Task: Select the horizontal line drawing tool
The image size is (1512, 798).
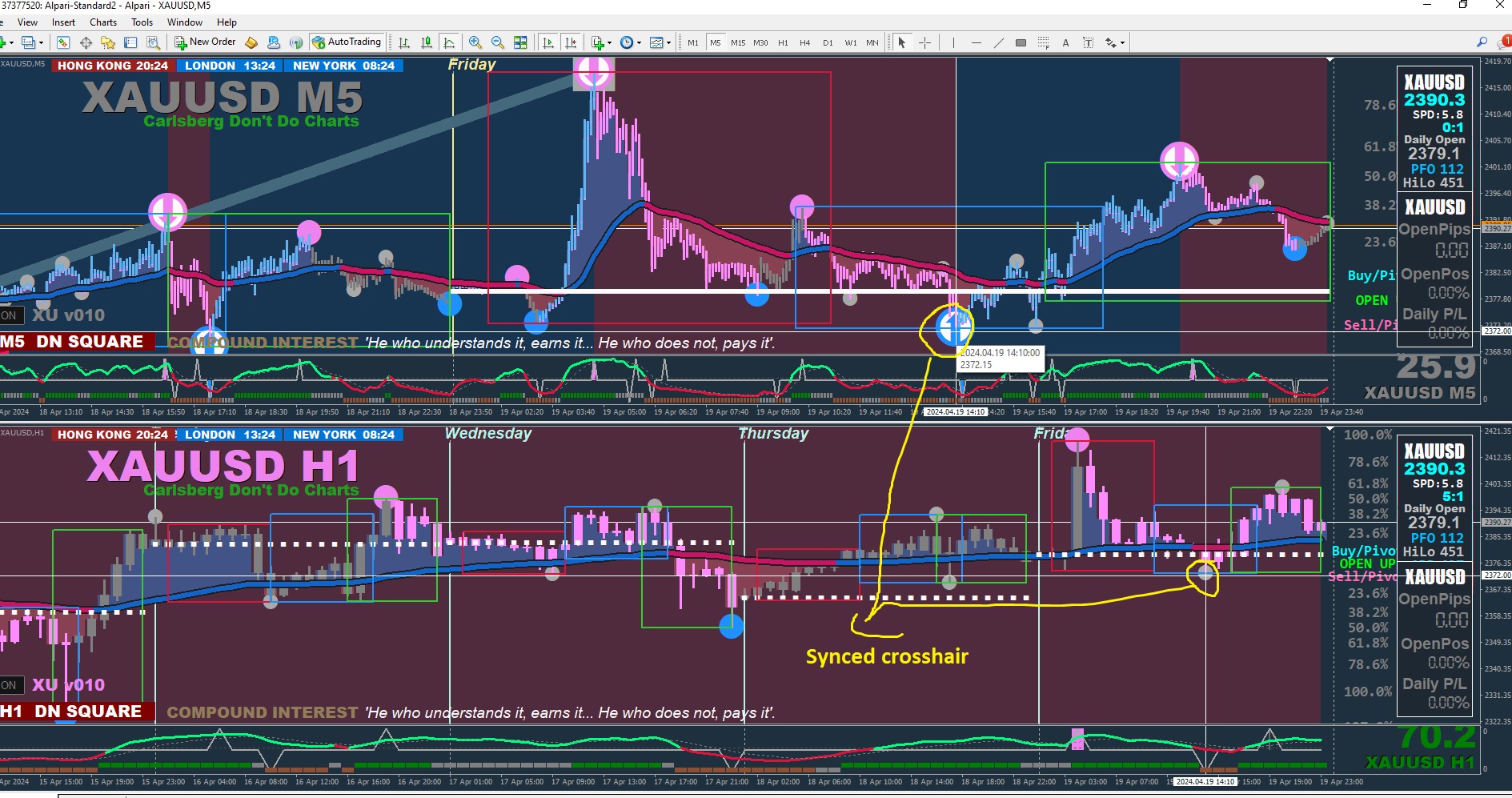Action: [x=976, y=42]
